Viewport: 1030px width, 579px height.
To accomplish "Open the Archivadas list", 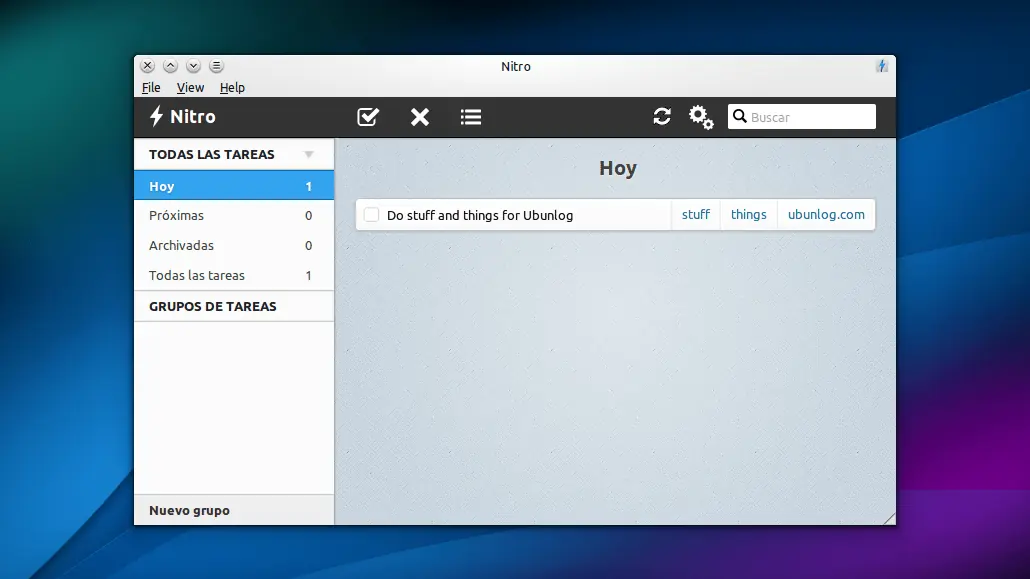I will [x=234, y=245].
